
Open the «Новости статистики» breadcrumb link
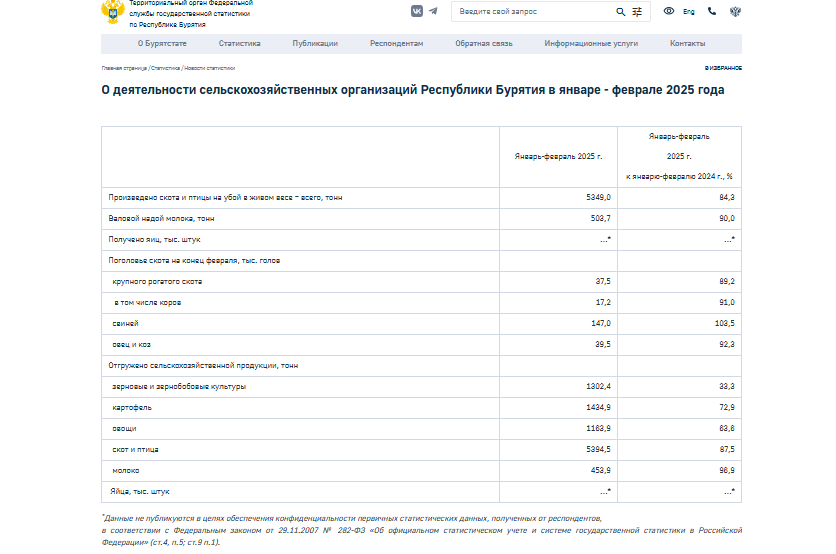[x=209, y=68]
